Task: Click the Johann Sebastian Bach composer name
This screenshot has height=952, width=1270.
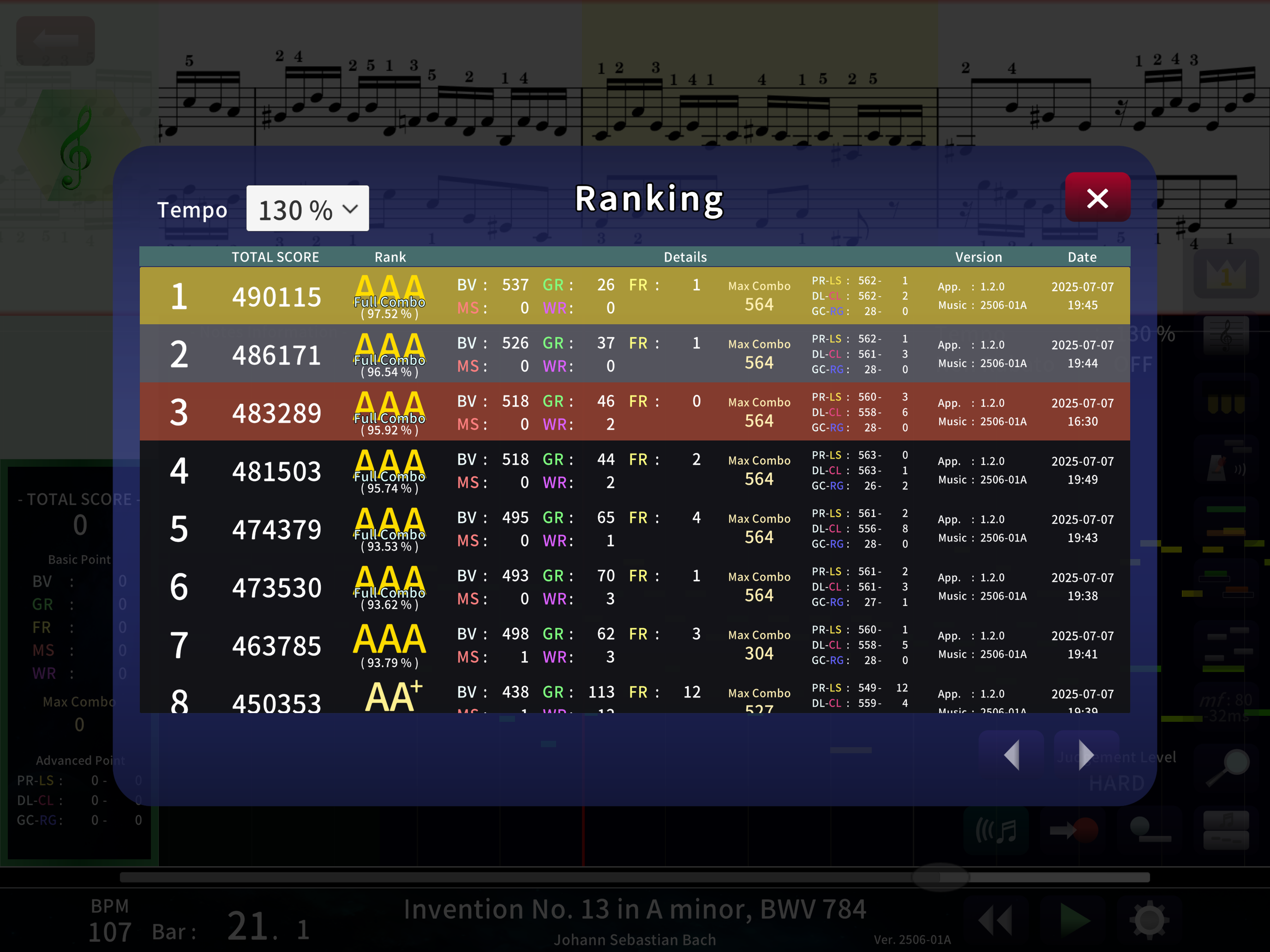Action: 635,940
